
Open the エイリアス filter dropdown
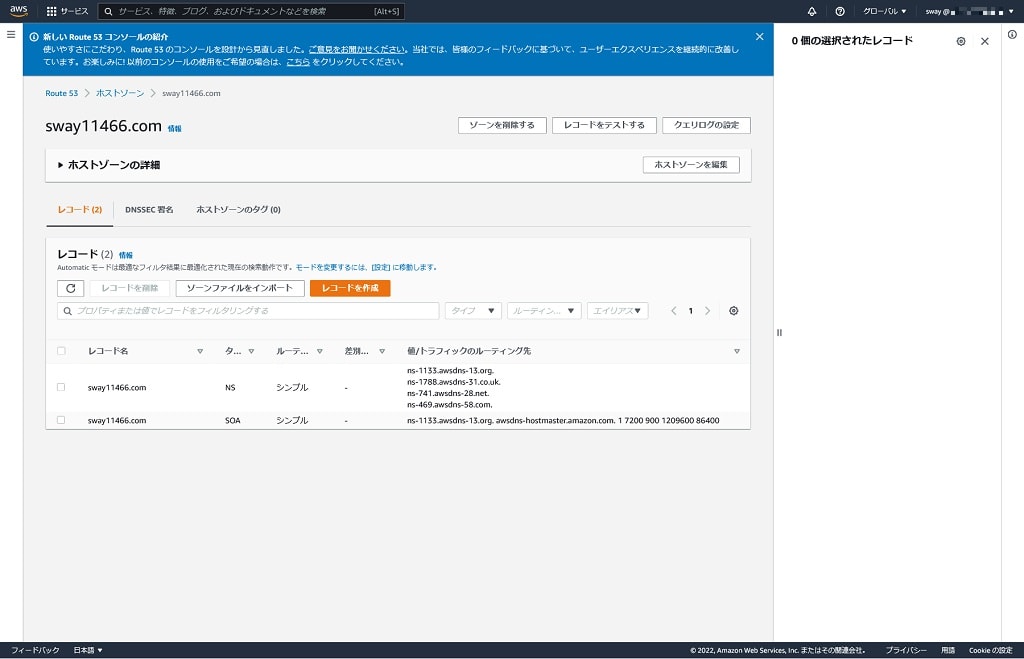point(617,311)
